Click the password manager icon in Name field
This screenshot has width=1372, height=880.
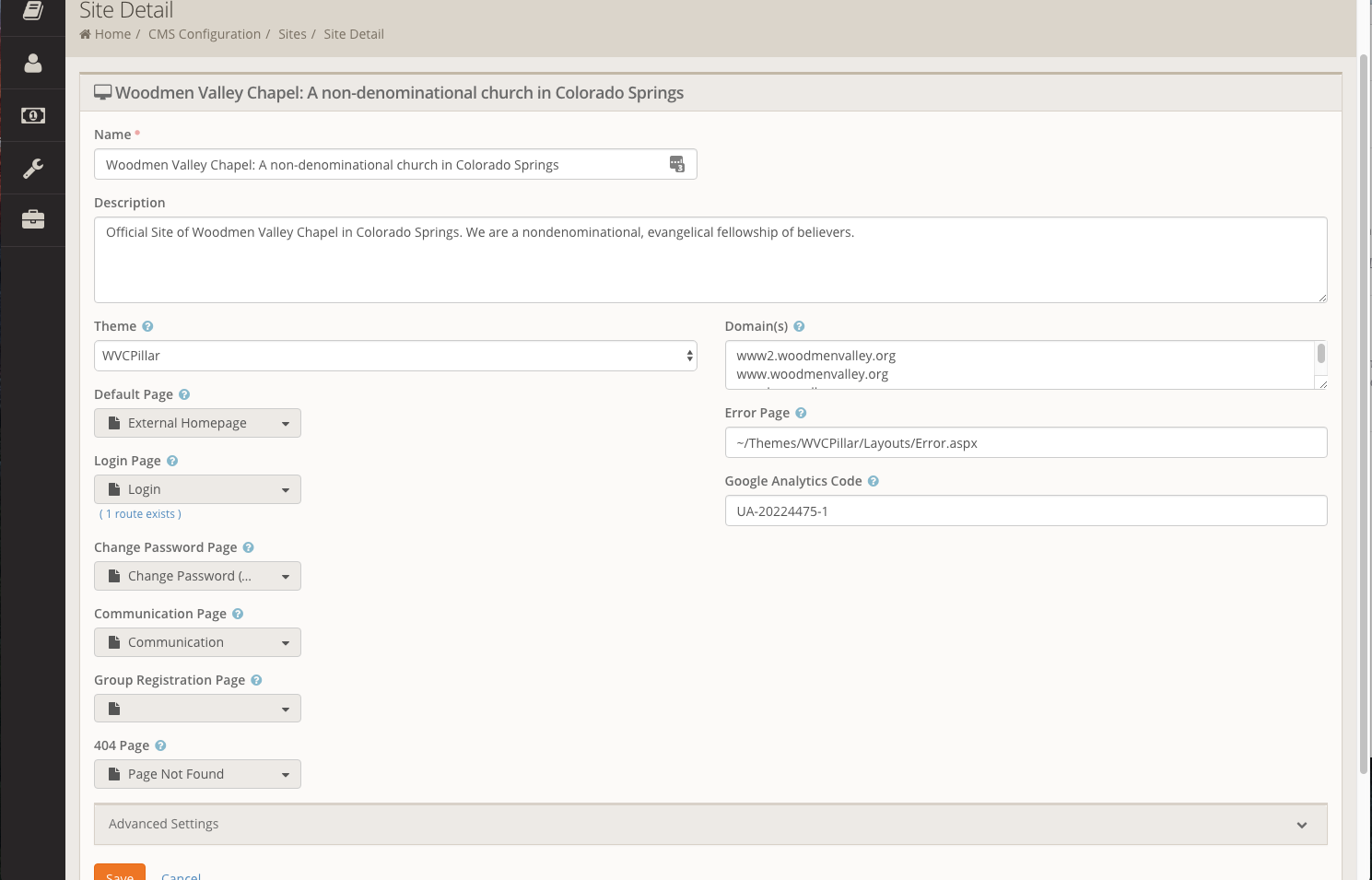pos(677,164)
